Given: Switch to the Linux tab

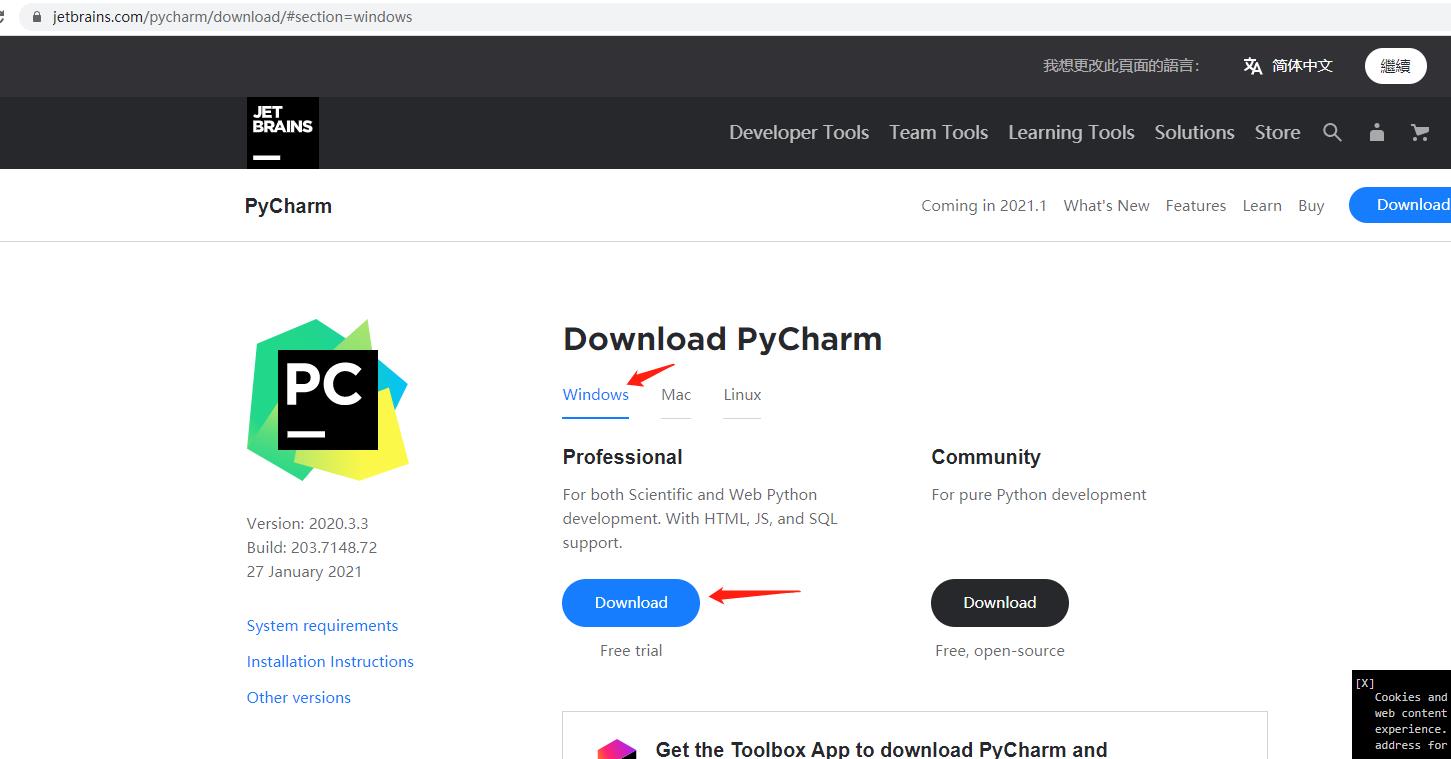Looking at the screenshot, I should click(x=742, y=394).
